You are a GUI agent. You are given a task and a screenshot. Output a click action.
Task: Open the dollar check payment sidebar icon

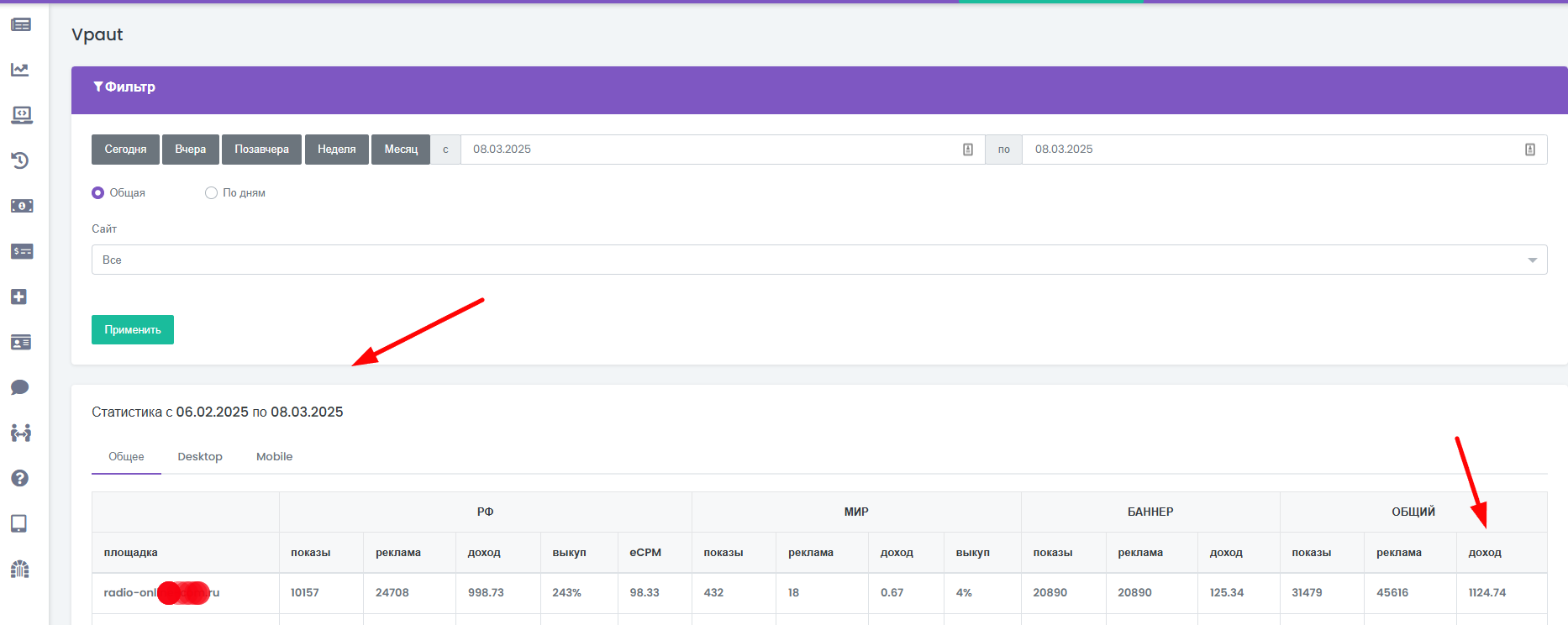coord(21,251)
